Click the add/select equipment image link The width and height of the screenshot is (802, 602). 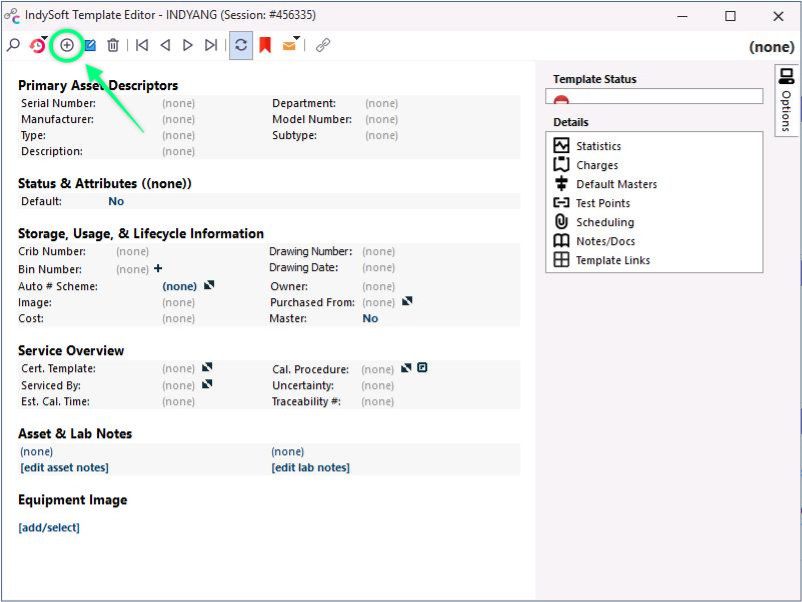point(49,527)
